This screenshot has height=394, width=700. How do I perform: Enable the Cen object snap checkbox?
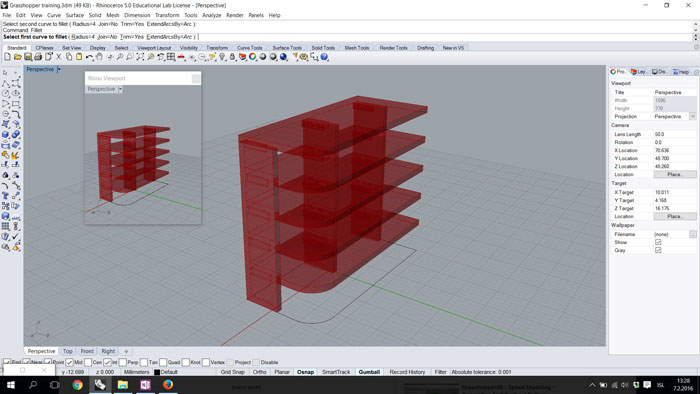(x=88, y=362)
